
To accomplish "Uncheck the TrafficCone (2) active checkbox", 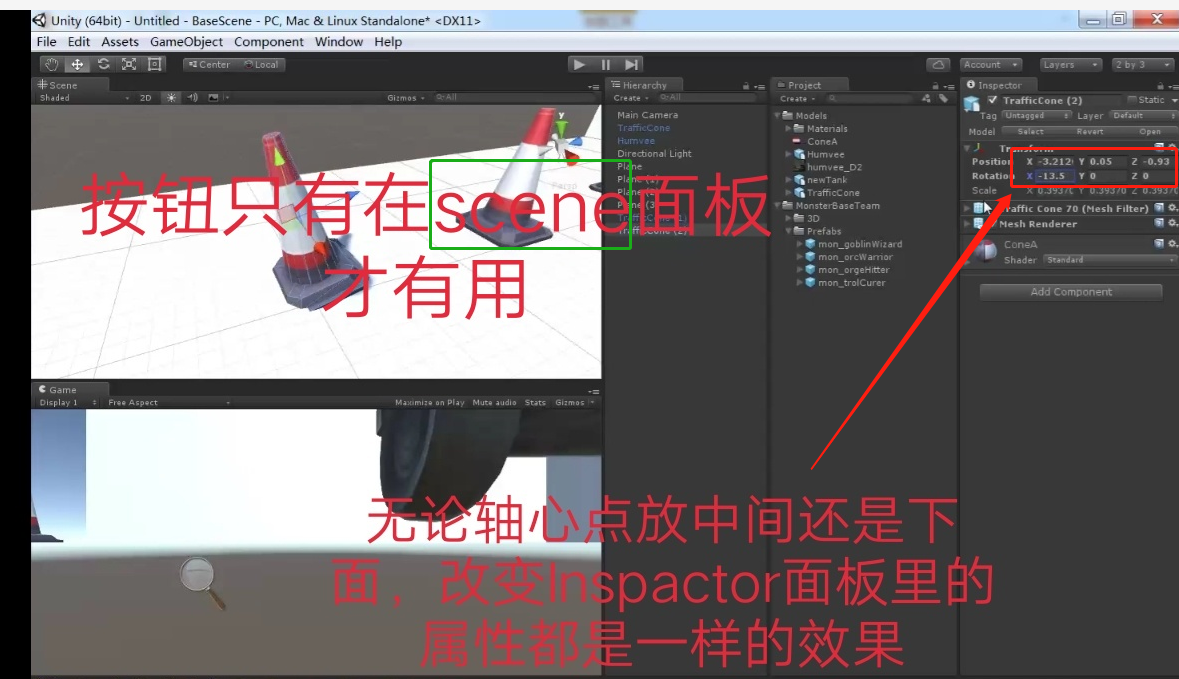I will coord(991,100).
